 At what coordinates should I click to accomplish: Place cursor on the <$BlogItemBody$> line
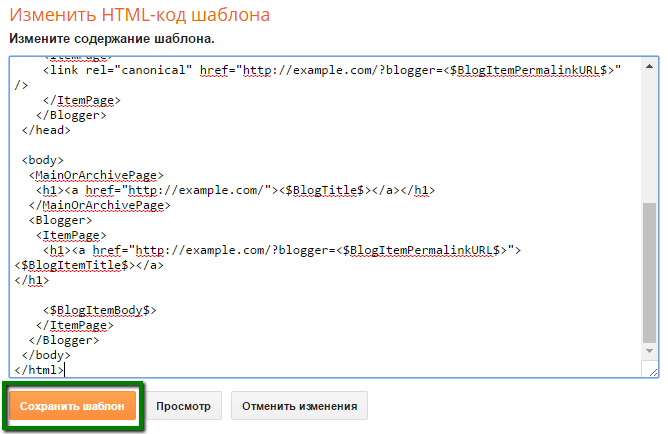[100, 310]
